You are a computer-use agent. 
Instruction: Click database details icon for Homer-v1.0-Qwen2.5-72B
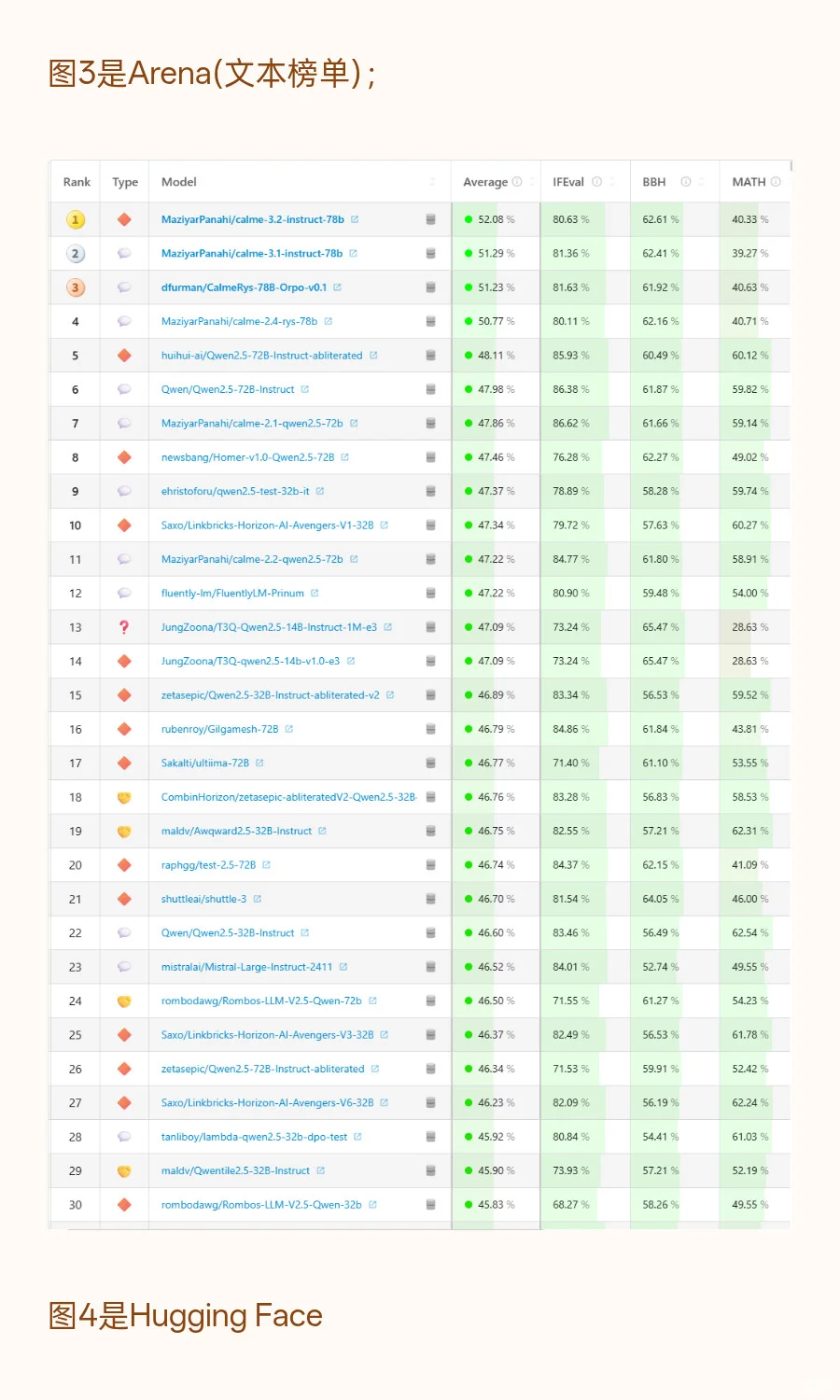tap(430, 457)
